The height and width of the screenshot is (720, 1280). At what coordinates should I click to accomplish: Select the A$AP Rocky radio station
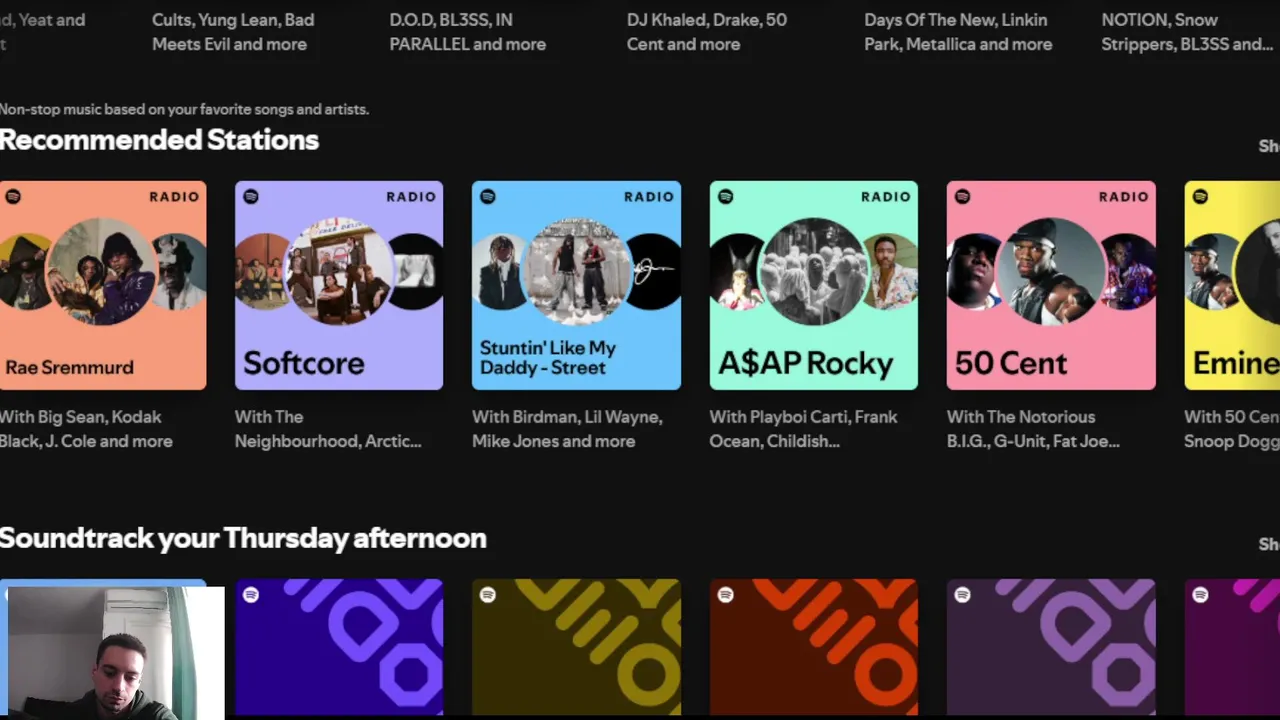(813, 285)
